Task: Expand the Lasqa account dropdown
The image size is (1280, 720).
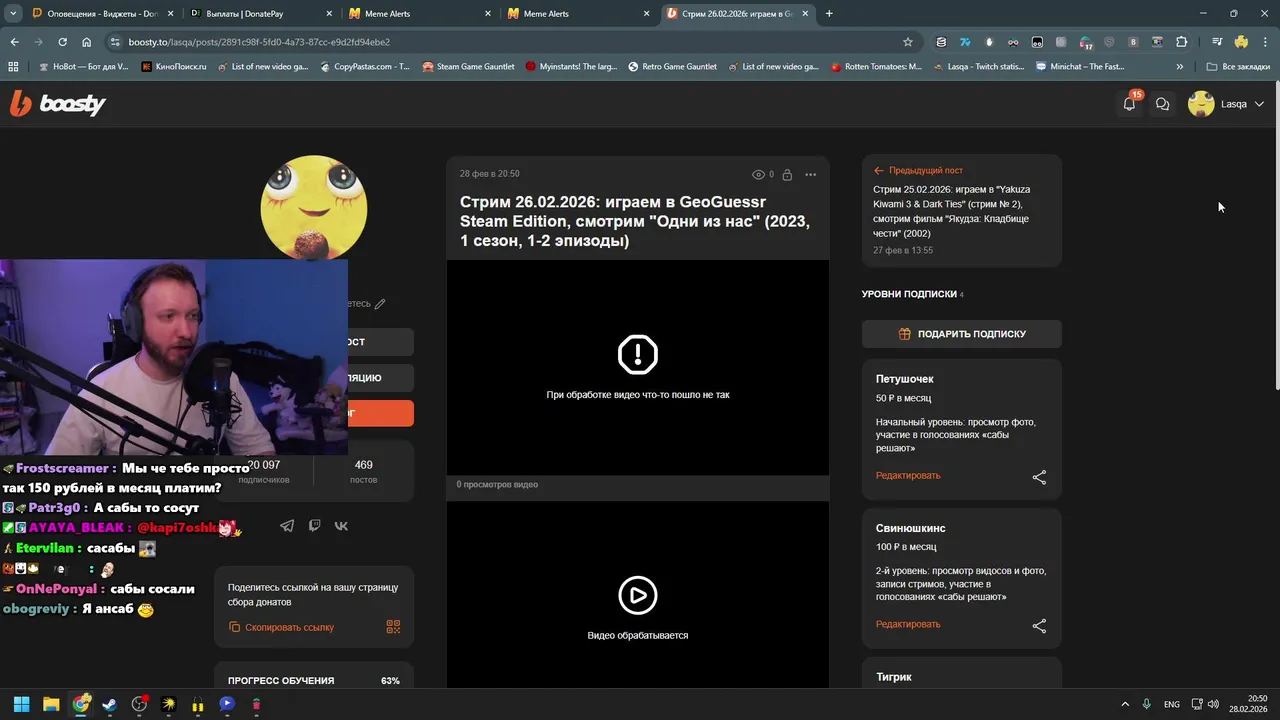Action: coord(1258,104)
